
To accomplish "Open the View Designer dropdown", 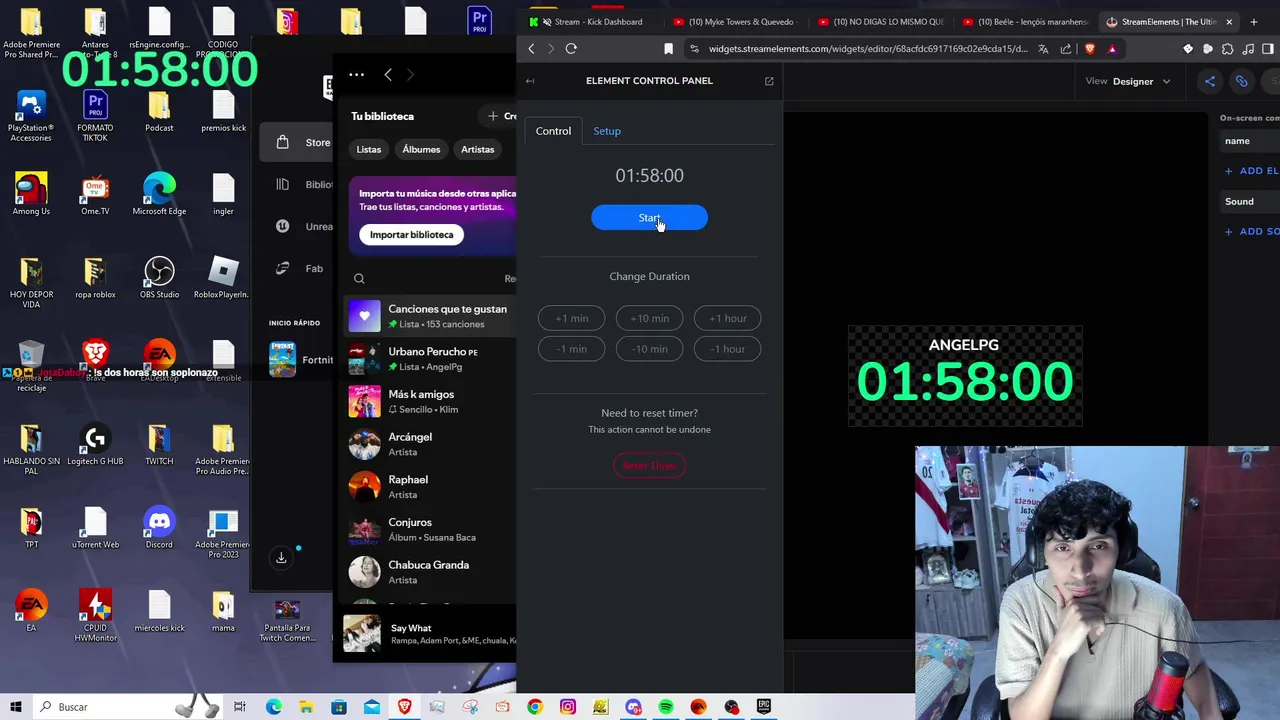I will [x=1128, y=81].
